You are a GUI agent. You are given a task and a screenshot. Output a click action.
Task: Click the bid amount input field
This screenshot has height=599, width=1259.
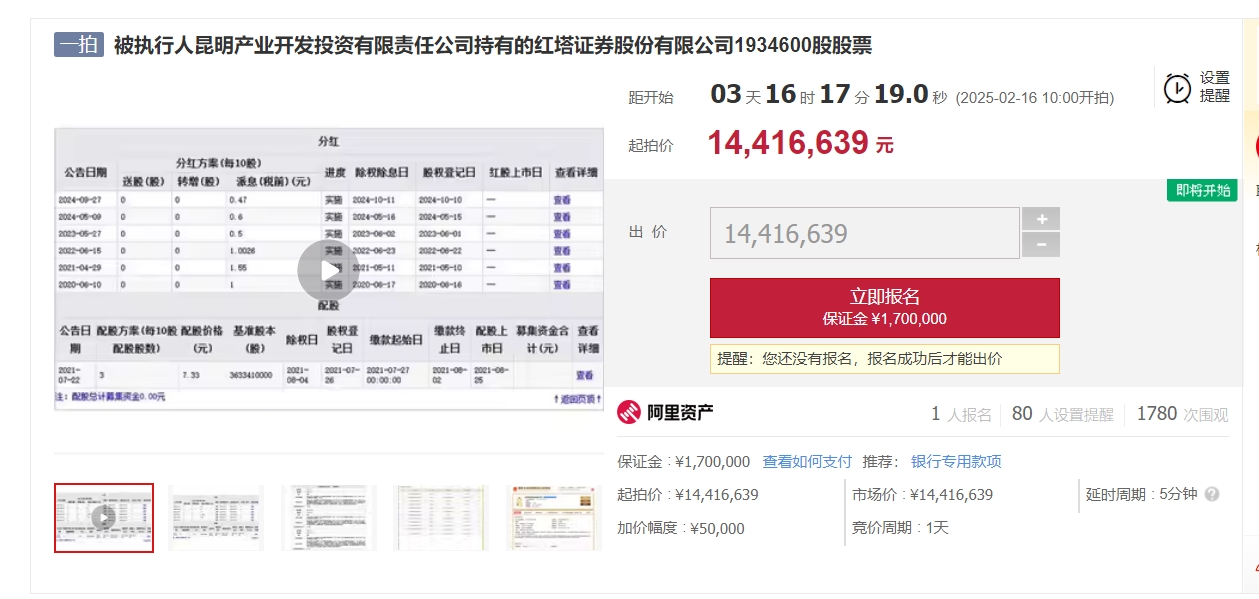[865, 233]
